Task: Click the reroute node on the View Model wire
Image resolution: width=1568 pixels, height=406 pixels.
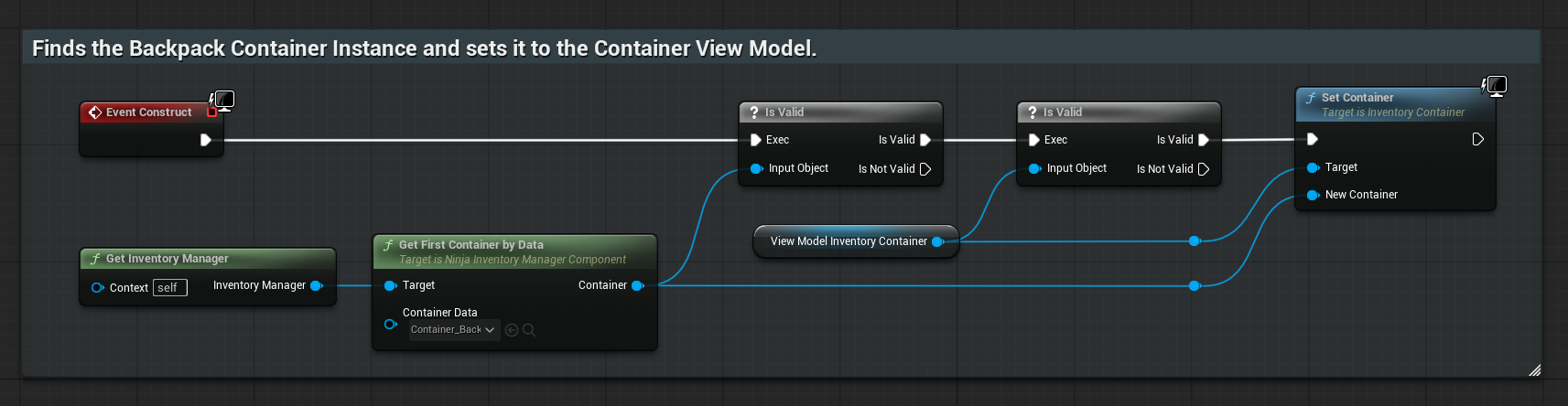Action: tap(1195, 240)
